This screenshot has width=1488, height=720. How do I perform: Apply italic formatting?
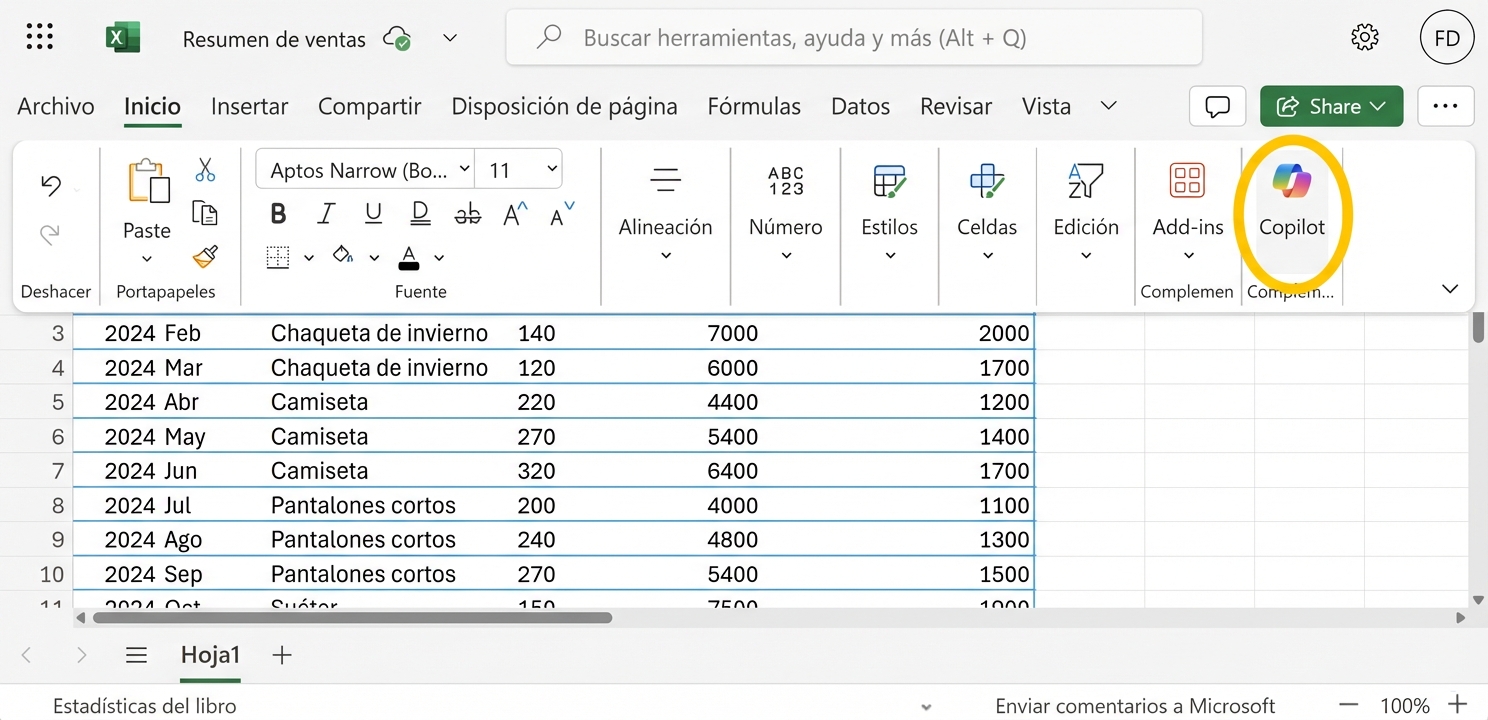[325, 213]
